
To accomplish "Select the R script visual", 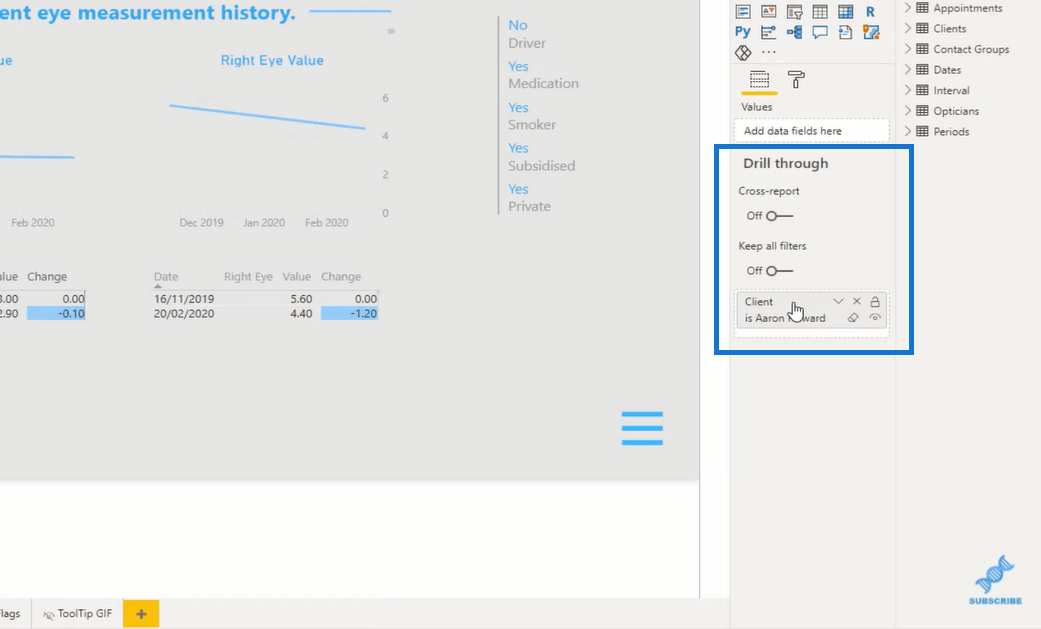I will (870, 11).
